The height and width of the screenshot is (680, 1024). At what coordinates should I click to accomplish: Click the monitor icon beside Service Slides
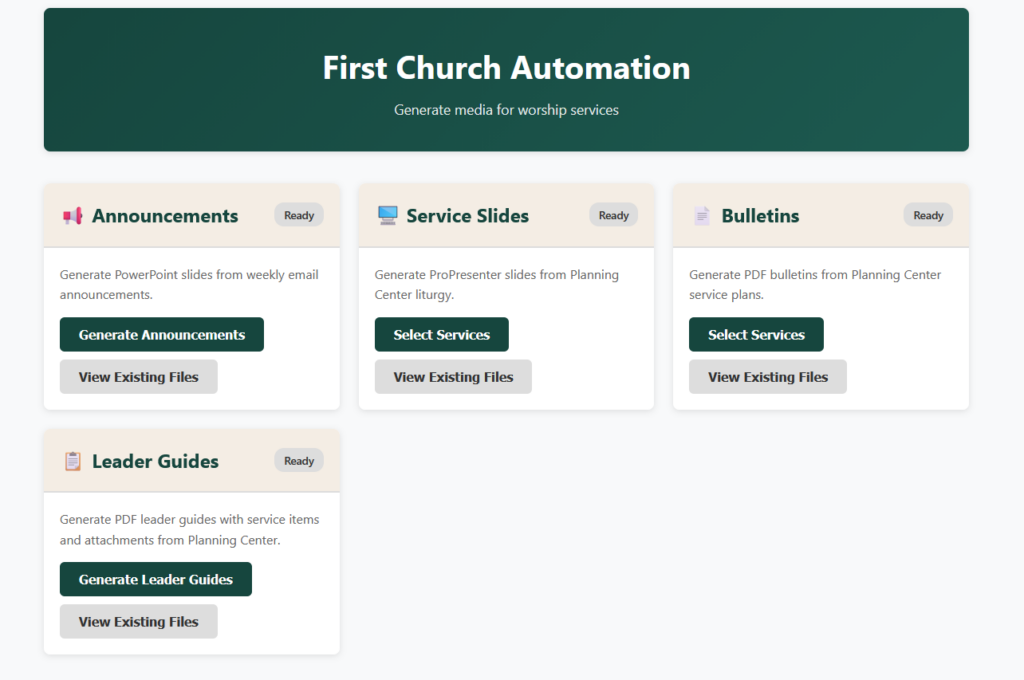(387, 216)
